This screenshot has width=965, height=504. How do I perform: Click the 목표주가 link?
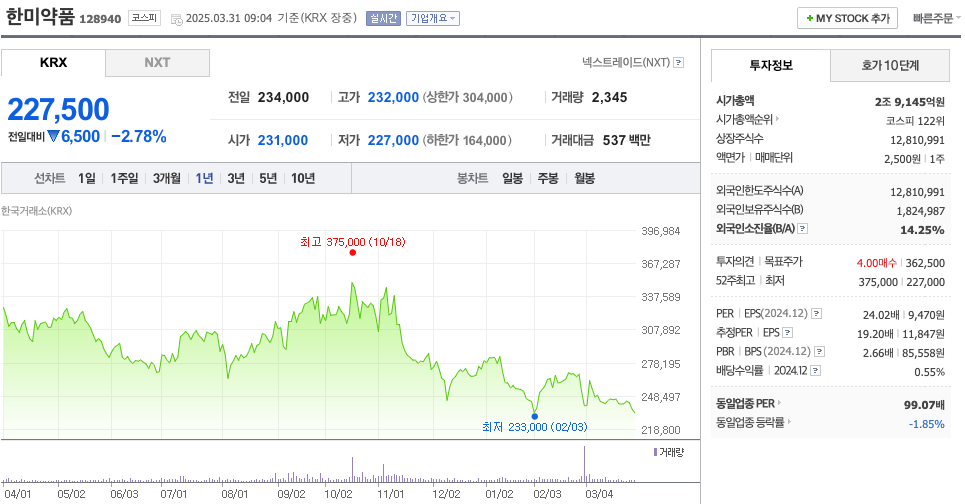783,262
